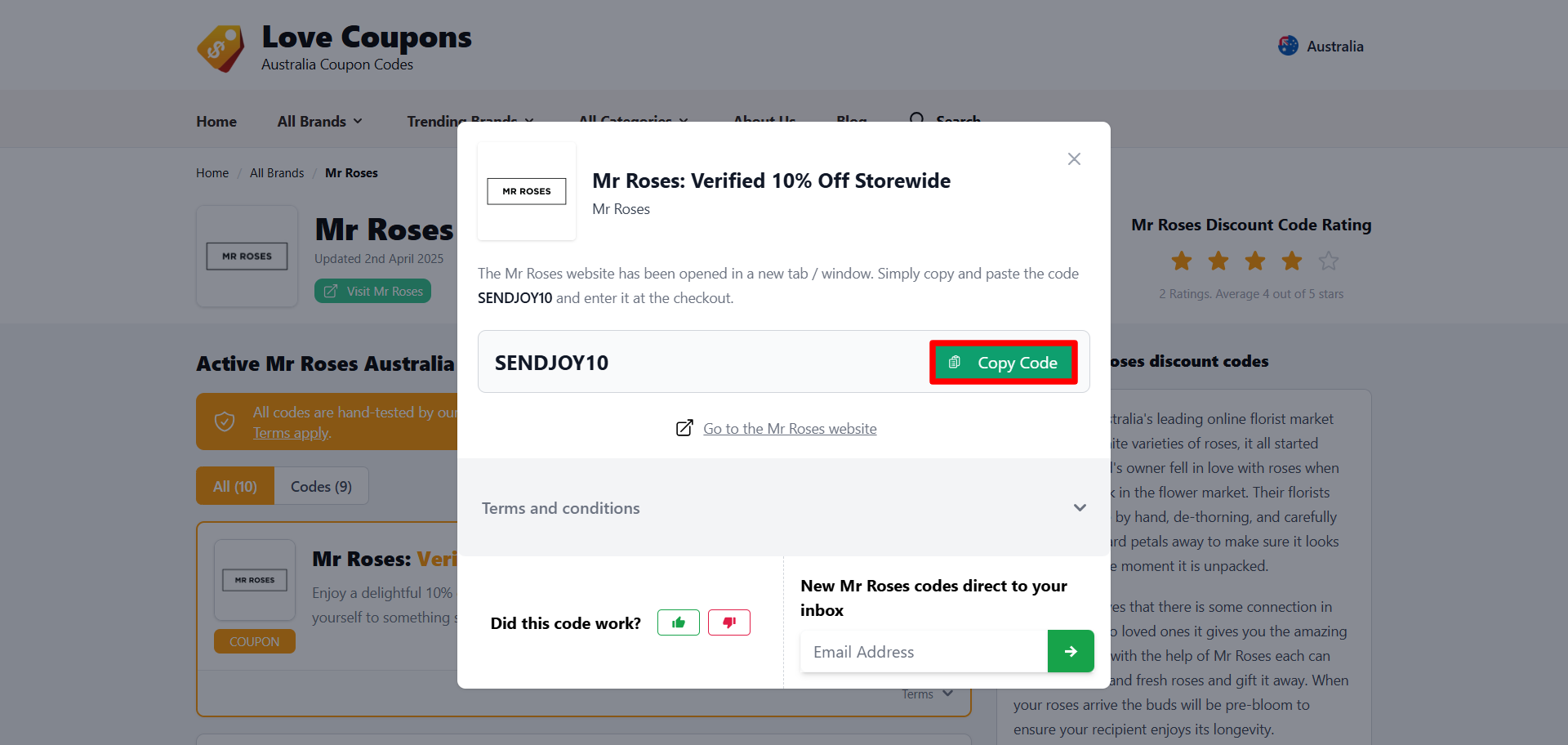Click 'Did this code work?' text
This screenshot has width=1568, height=745.
(x=565, y=623)
